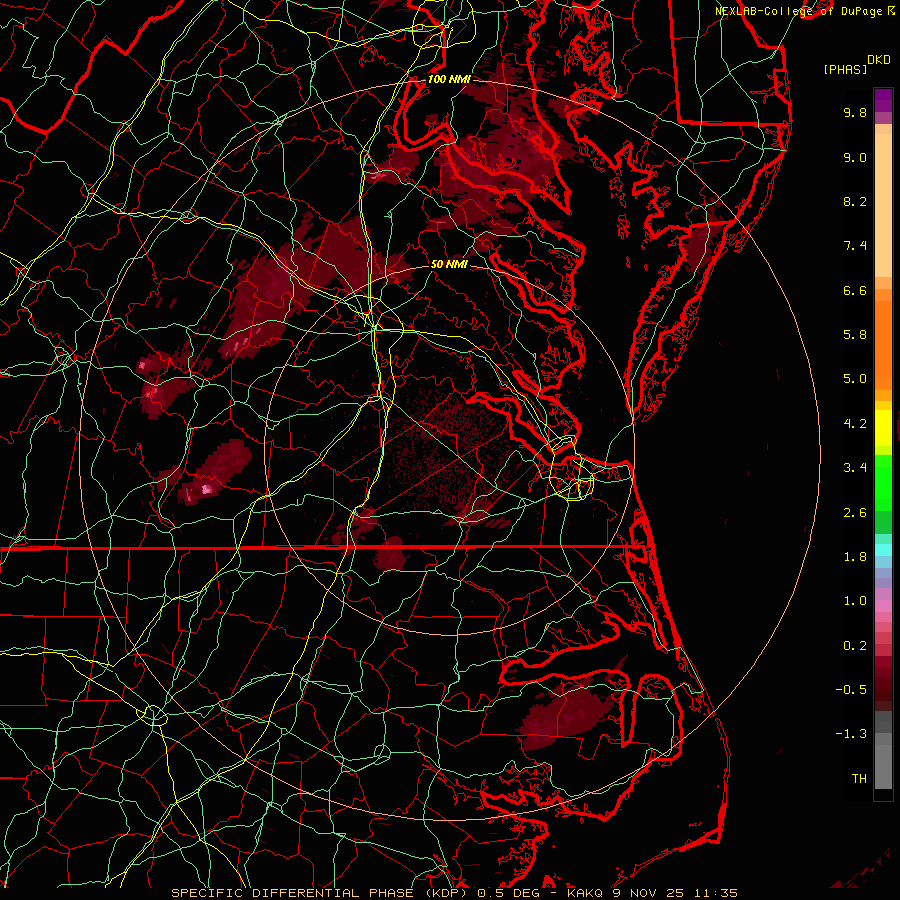Click the SPECIFIC DIFFERENTIAL PHASE caption text
This screenshot has width=900, height=900.
292,893
